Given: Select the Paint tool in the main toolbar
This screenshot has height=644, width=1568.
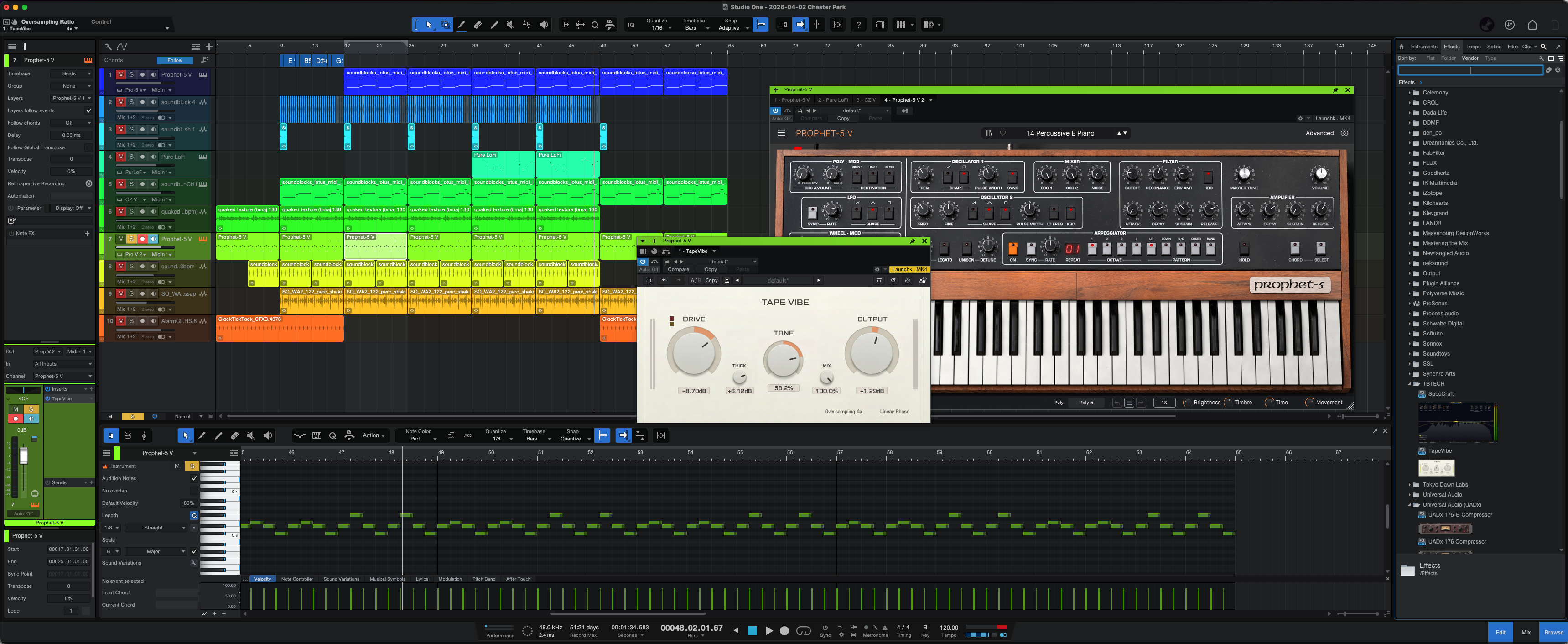Looking at the screenshot, I should click(494, 25).
